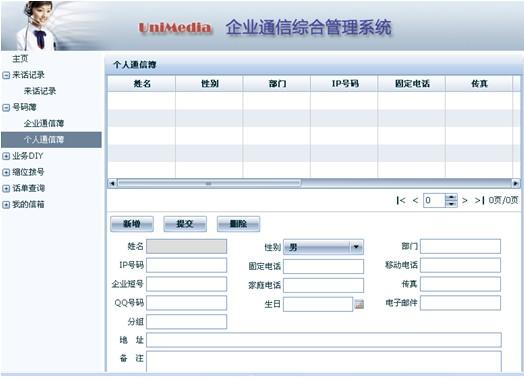
Task: Focus the 分组 input field
Action: (x=186, y=322)
